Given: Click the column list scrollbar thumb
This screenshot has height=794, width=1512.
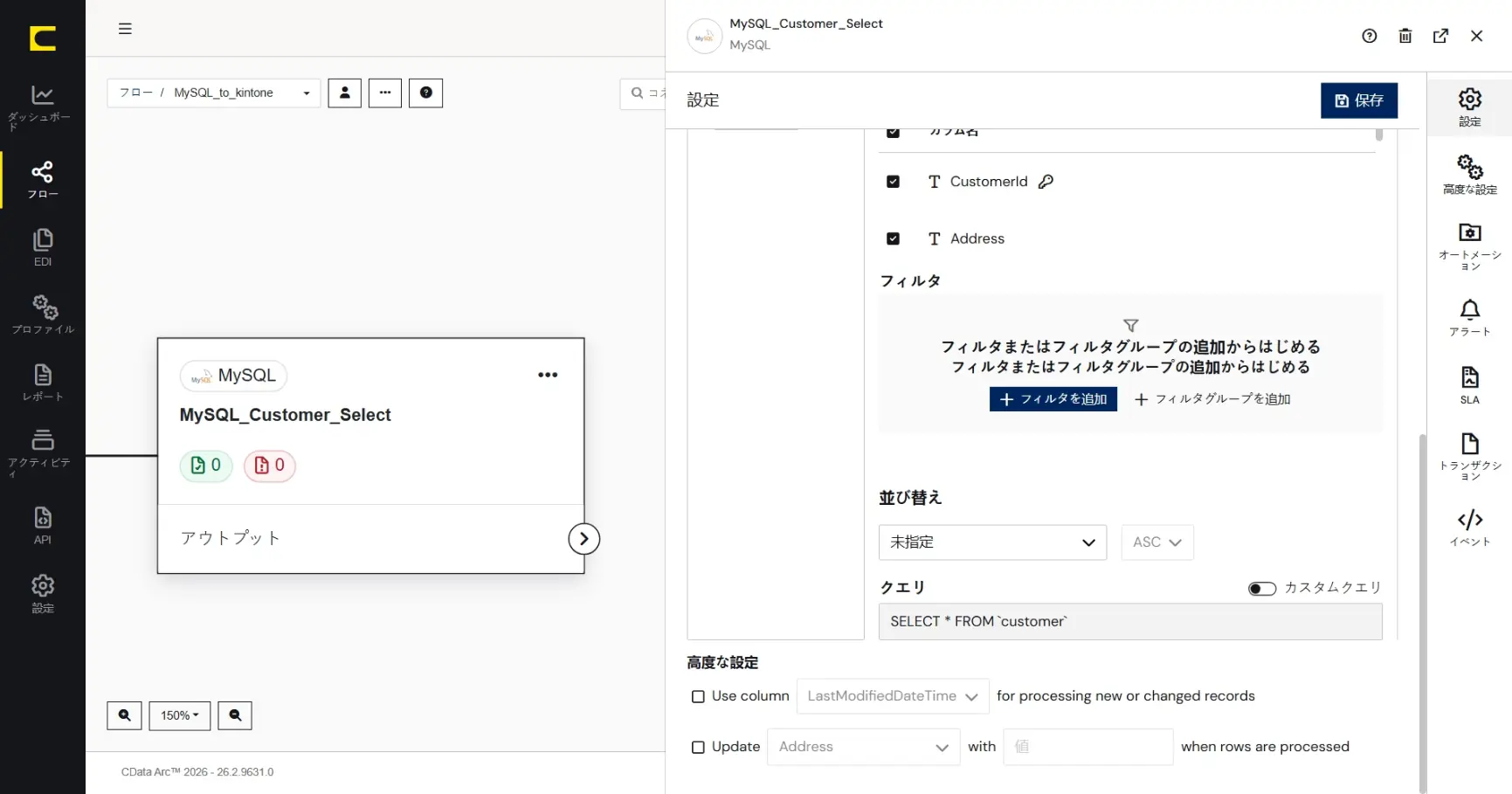Looking at the screenshot, I should pyautogui.click(x=1379, y=135).
